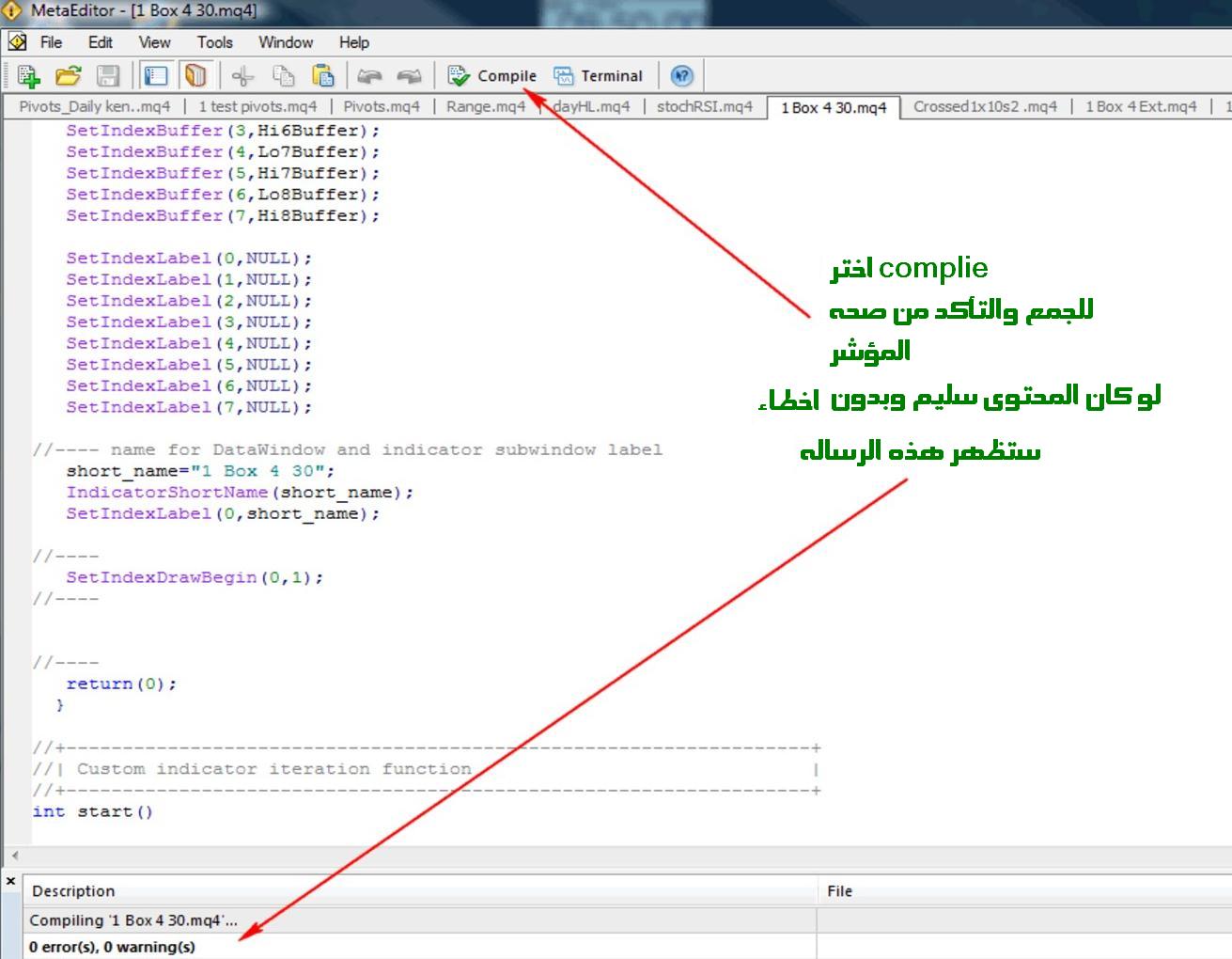Create a new file with the New icon

pos(28,76)
